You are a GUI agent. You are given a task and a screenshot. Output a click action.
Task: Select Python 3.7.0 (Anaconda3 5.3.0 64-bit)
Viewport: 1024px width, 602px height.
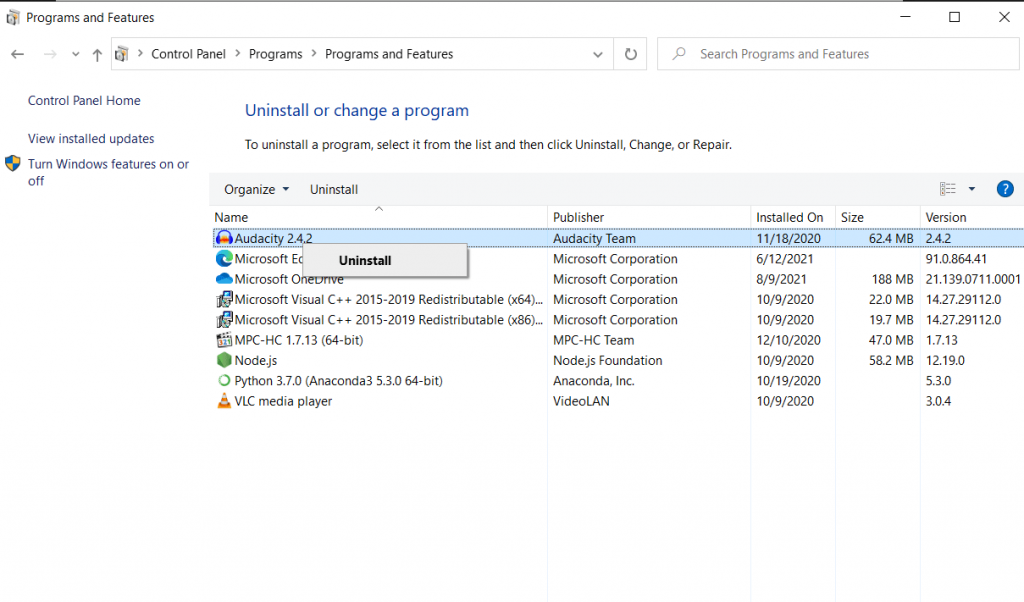(x=338, y=380)
